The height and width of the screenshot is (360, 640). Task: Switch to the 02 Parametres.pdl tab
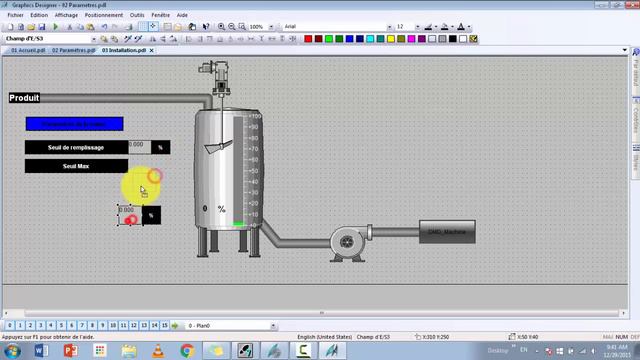pyautogui.click(x=73, y=50)
